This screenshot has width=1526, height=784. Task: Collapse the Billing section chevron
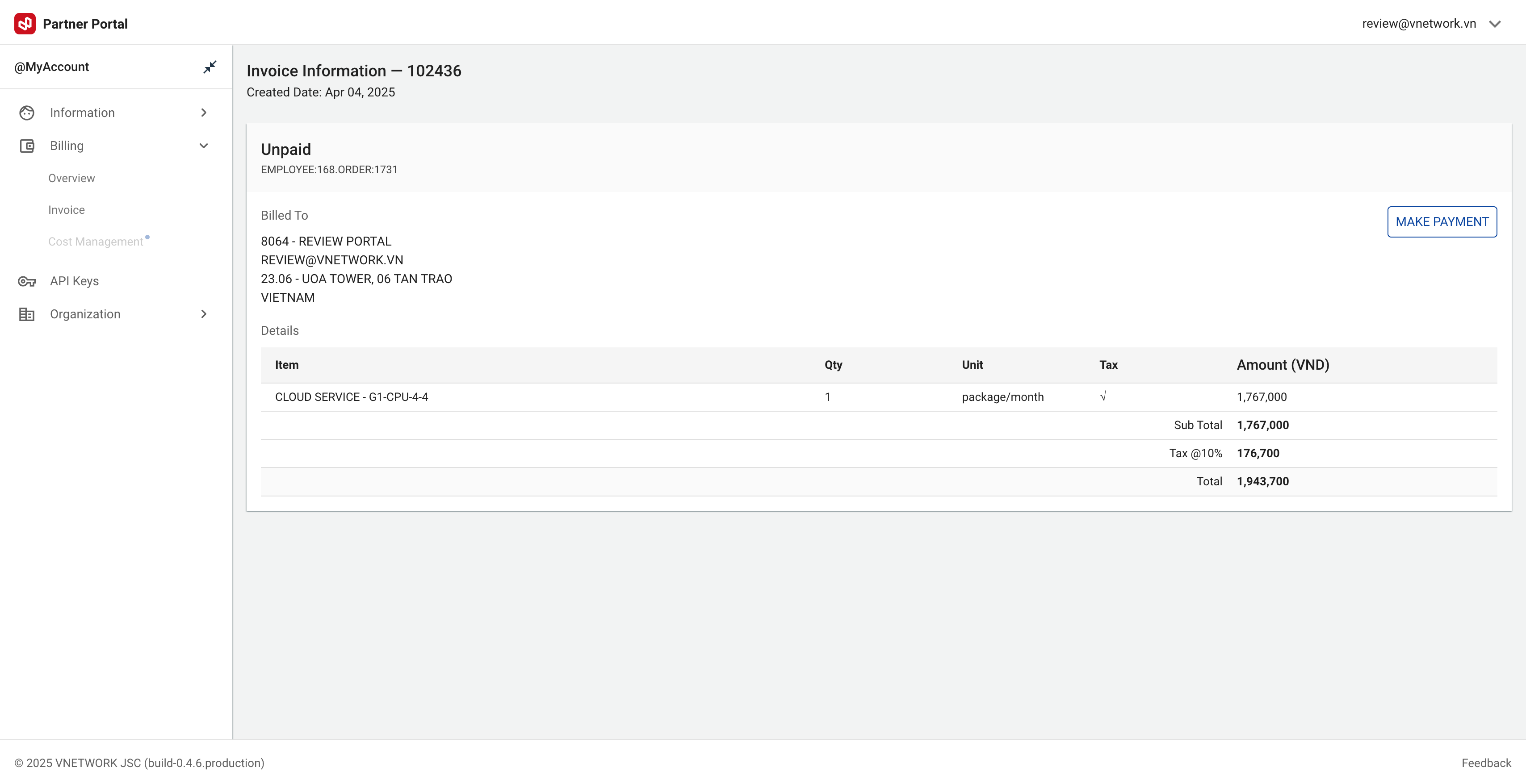click(x=204, y=146)
